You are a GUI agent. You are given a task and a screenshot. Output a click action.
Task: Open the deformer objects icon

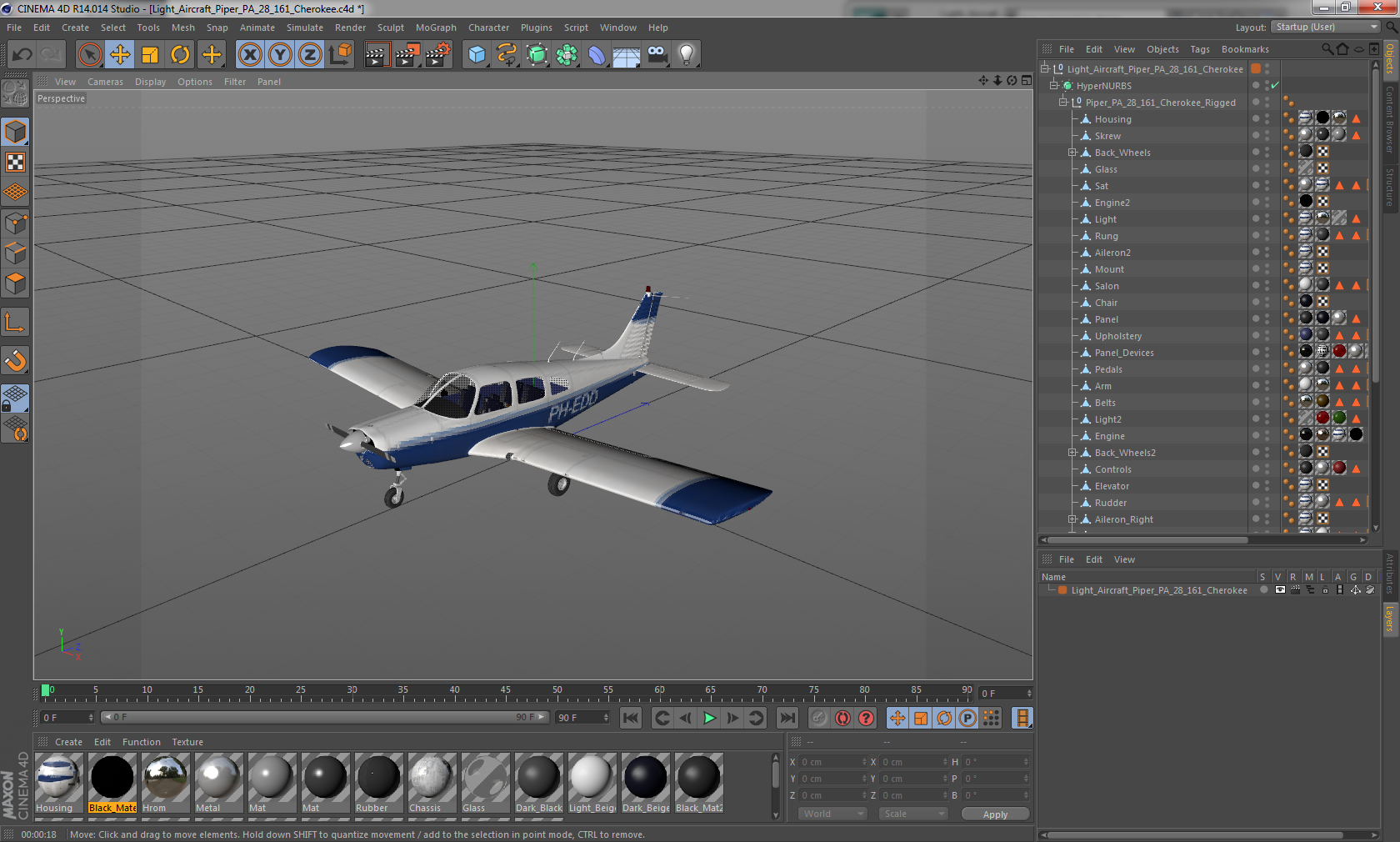[597, 55]
